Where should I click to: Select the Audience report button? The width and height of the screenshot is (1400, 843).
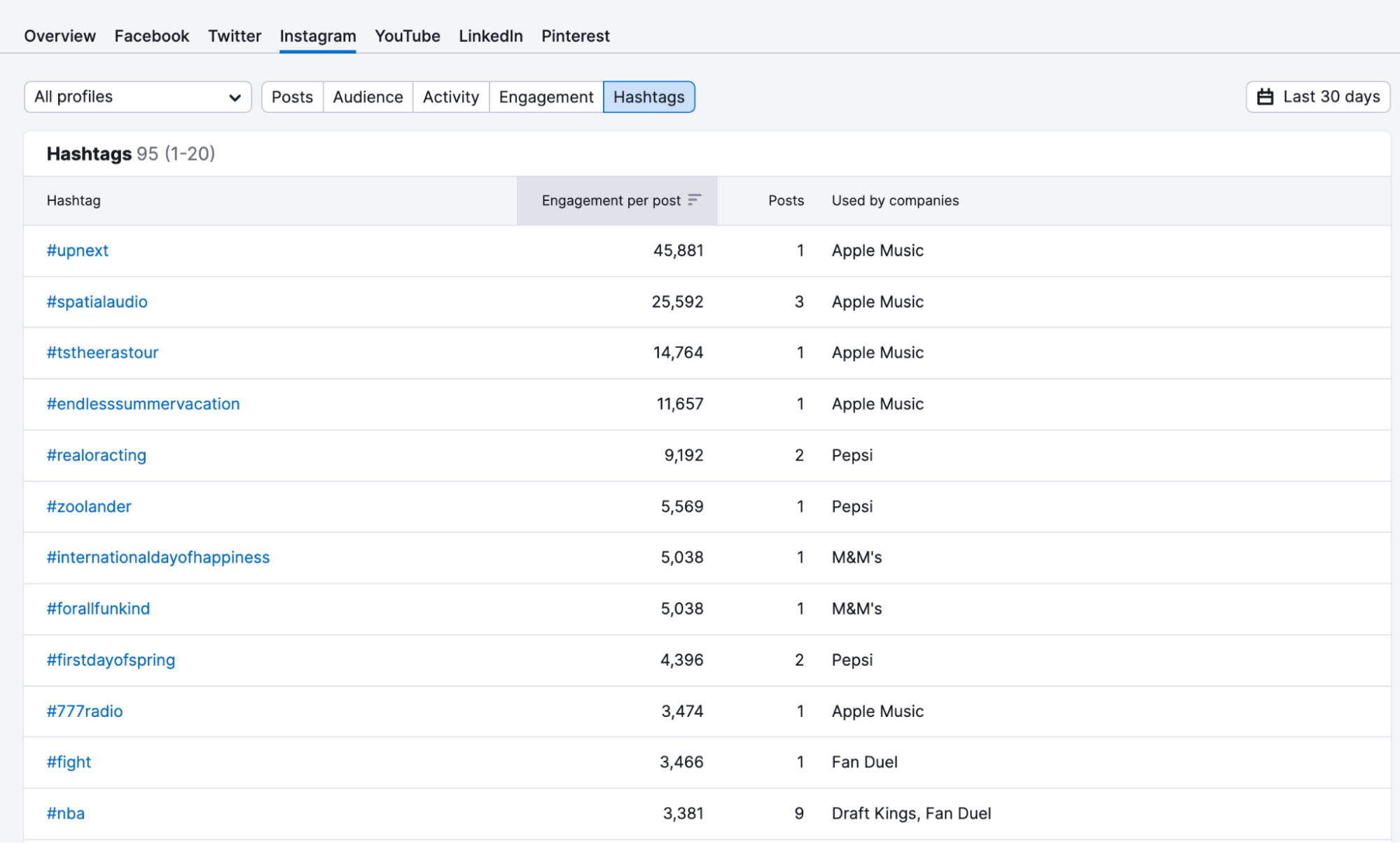coord(368,97)
